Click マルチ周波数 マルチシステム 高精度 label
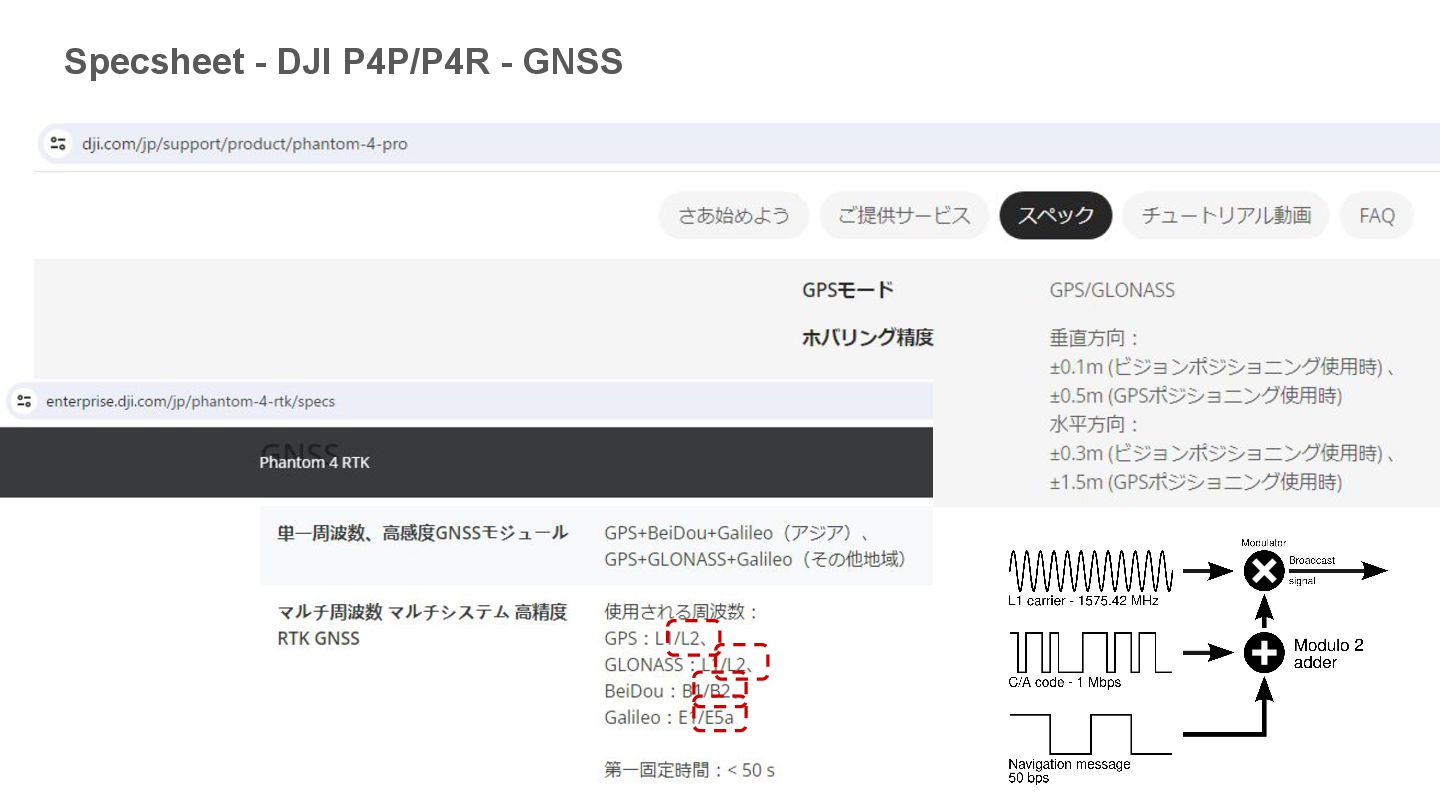Image resolution: width=1440 pixels, height=810 pixels. (422, 612)
